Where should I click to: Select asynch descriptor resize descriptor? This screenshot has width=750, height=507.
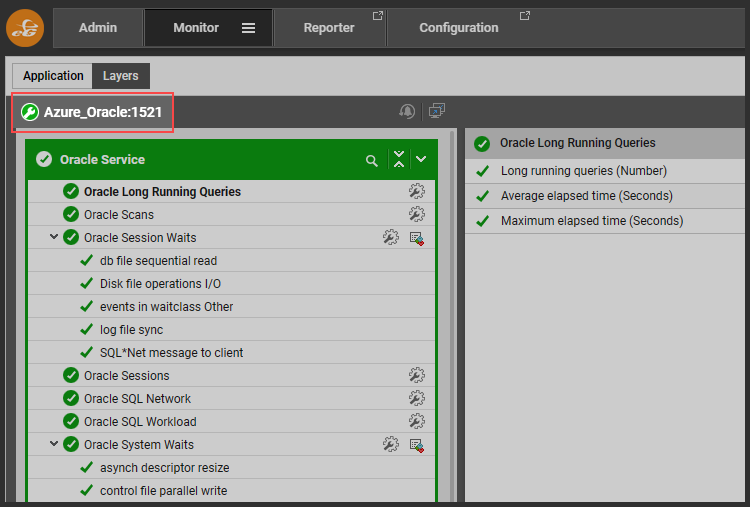[165, 468]
